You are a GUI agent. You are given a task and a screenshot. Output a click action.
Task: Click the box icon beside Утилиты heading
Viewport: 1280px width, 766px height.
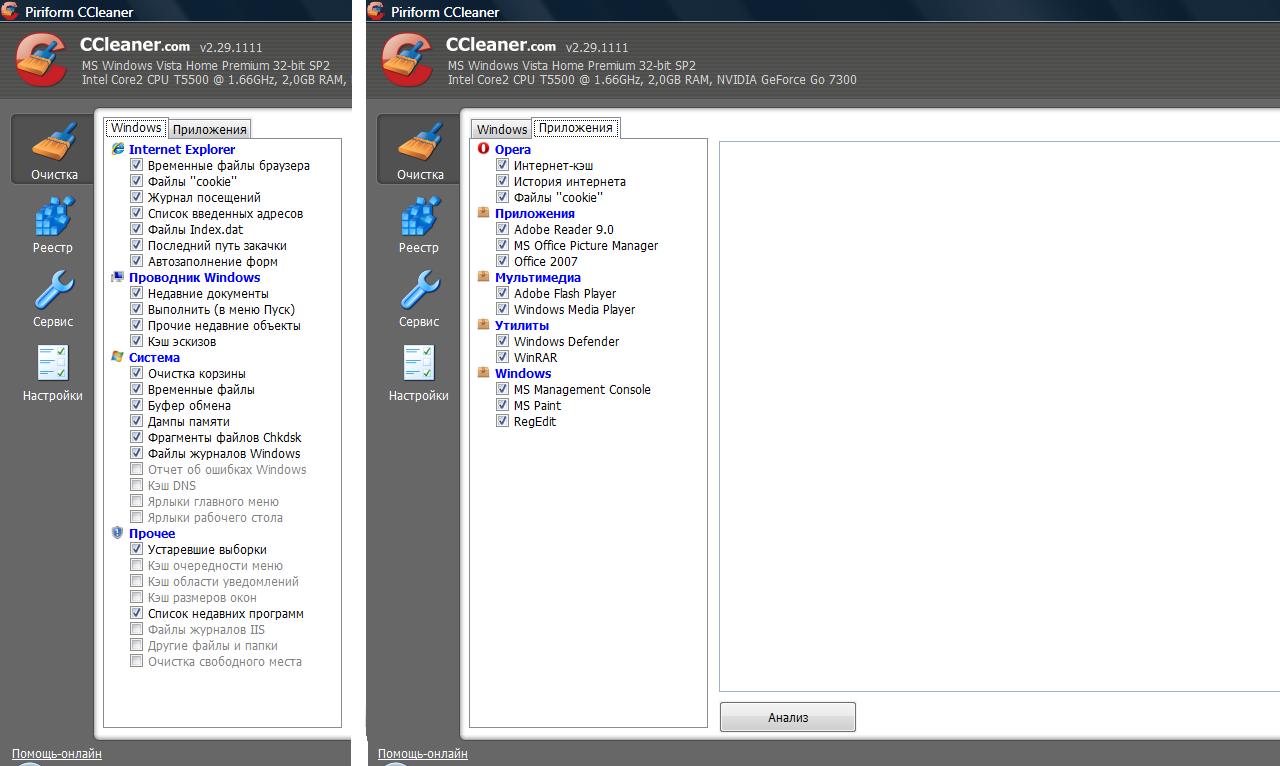[484, 325]
